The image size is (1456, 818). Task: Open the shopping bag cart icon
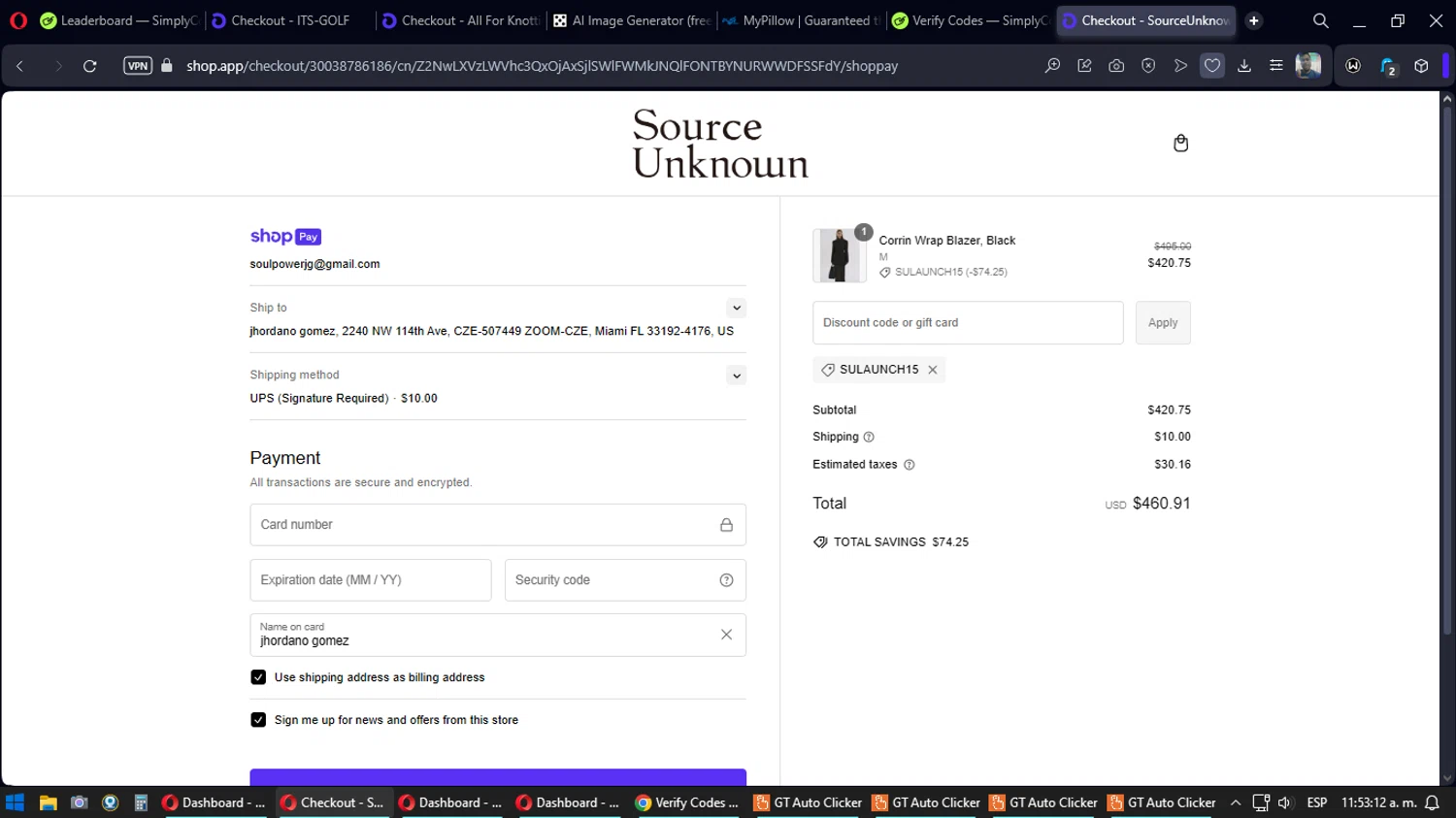point(1180,144)
